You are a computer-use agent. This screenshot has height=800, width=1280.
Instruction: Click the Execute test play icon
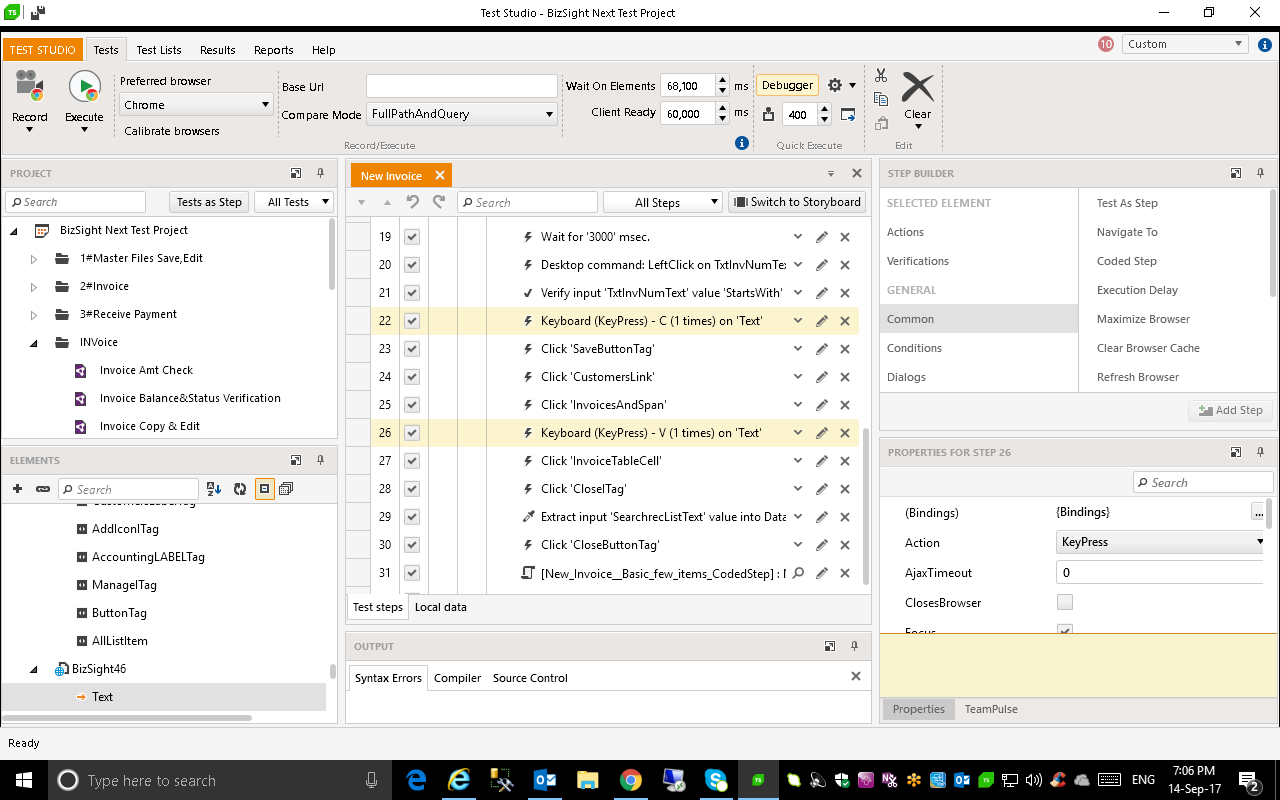[x=84, y=87]
